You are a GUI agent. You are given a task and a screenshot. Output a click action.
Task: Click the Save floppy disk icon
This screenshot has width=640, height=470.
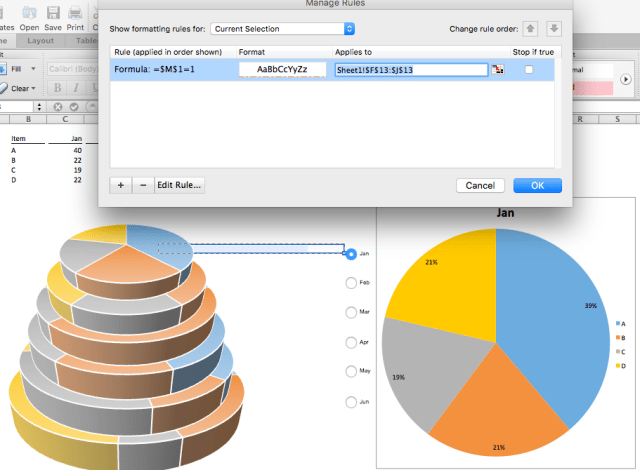pyautogui.click(x=53, y=13)
